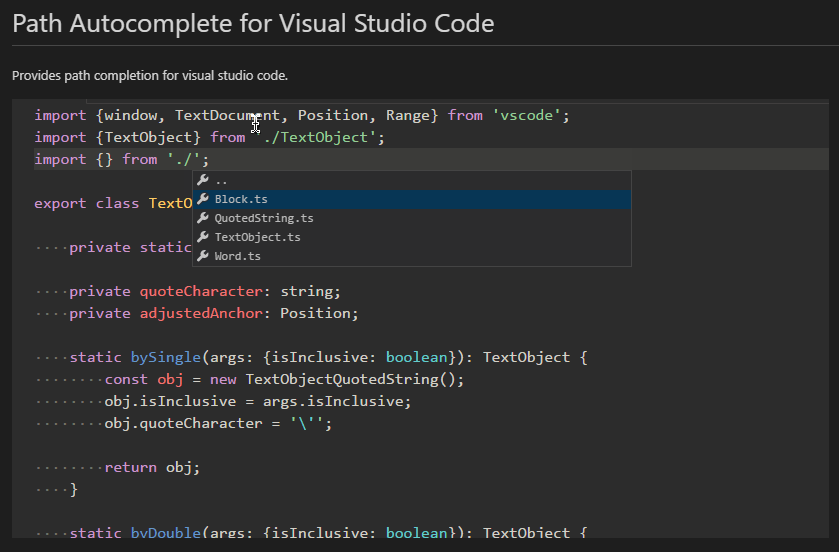
Task: Click 'Range' in the first import
Action: pos(408,115)
